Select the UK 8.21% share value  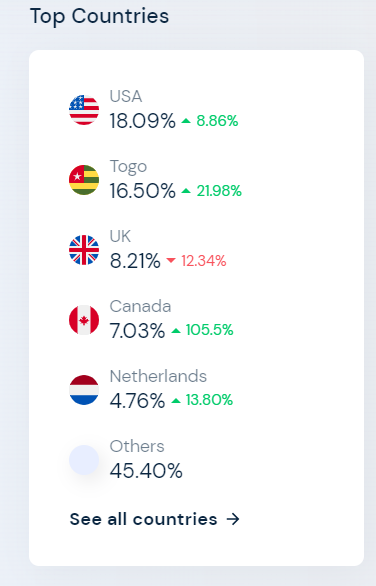135,261
